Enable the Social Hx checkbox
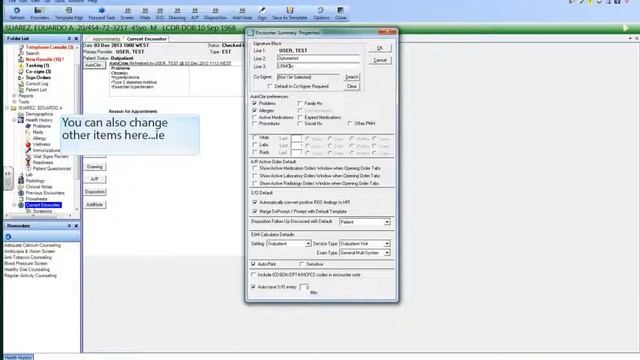The image size is (640, 360). coord(300,124)
